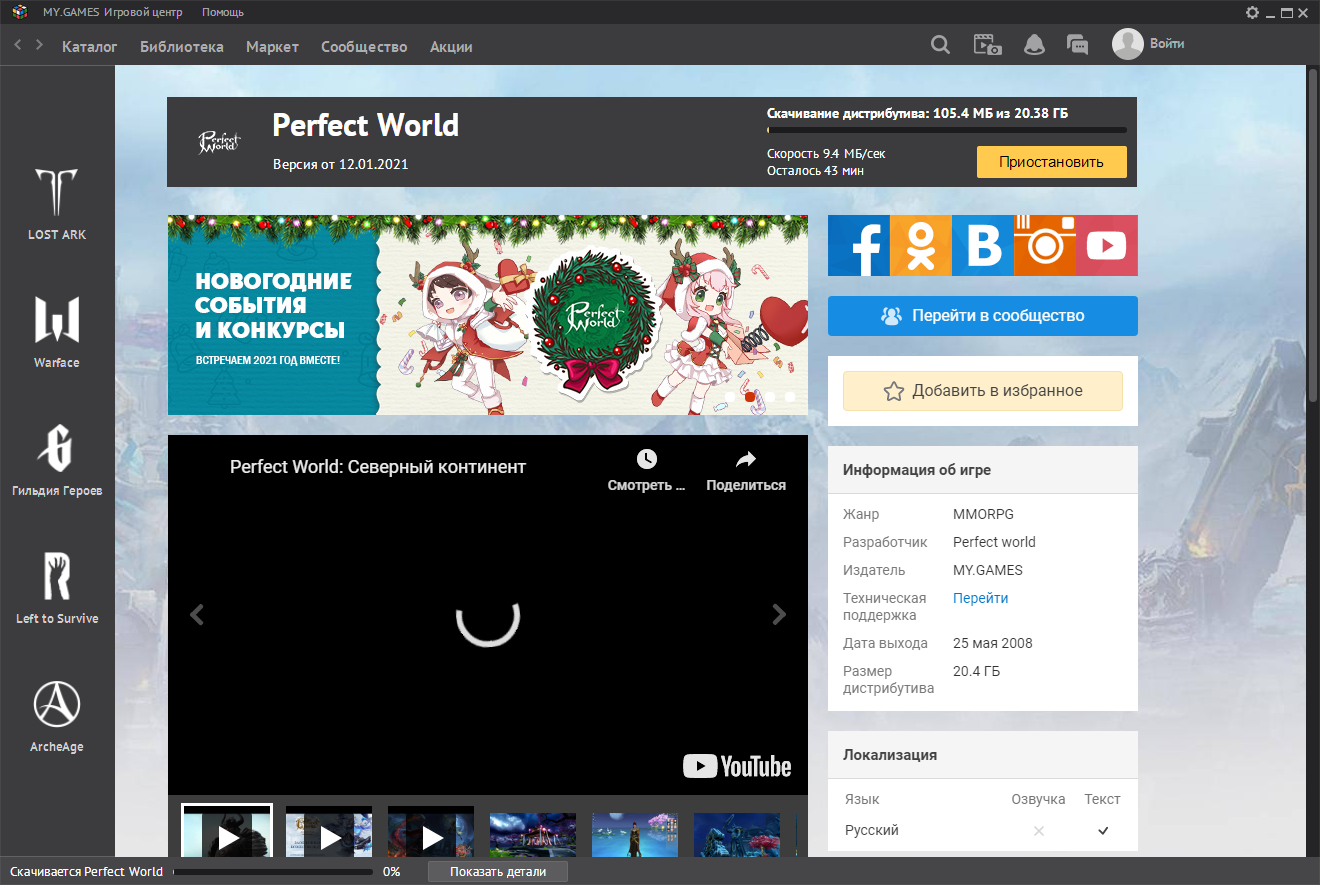Click the Приостановить button
1320x885 pixels.
[x=1052, y=162]
